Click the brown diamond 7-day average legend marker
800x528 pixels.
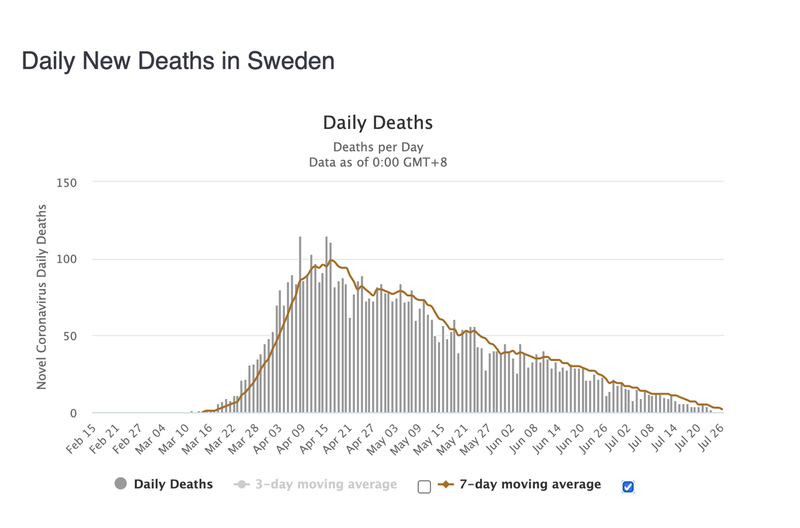click(x=445, y=484)
